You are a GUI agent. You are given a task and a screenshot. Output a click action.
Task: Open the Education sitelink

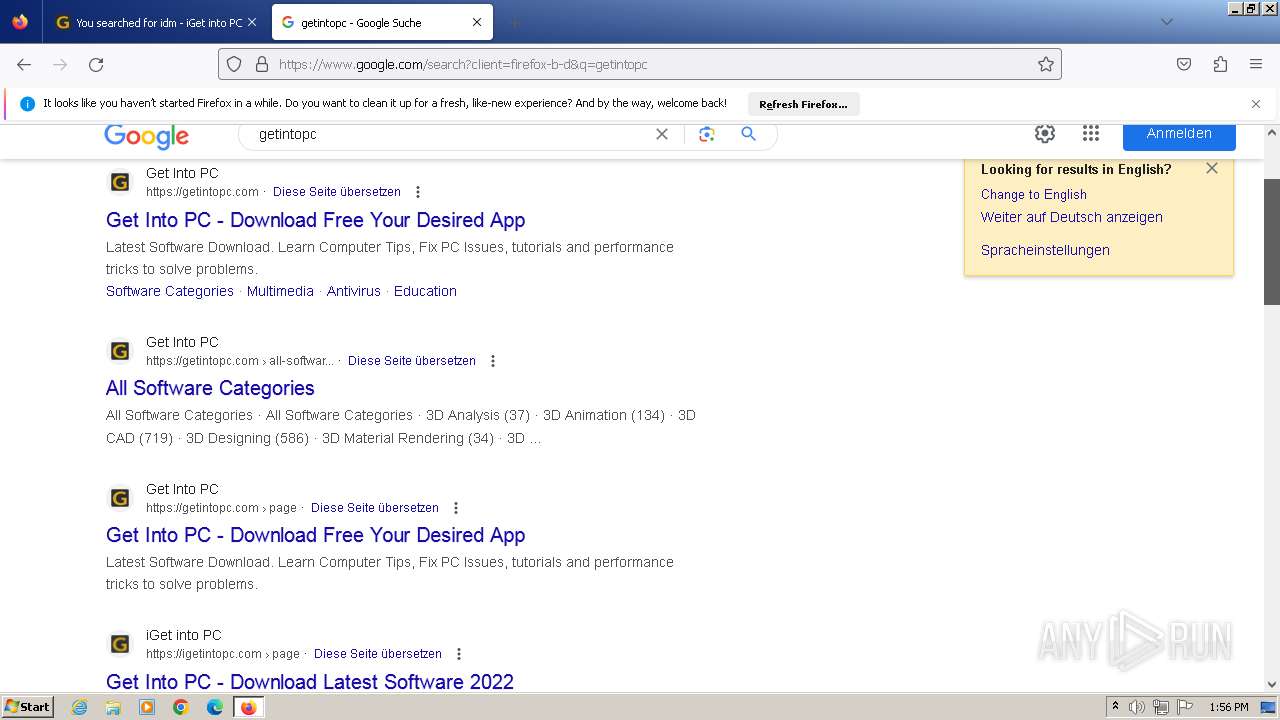(425, 291)
